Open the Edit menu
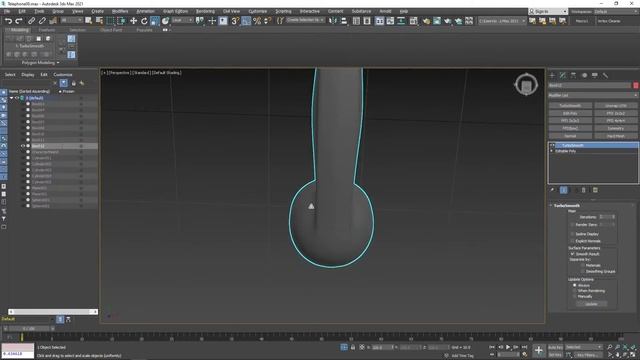 [x=22, y=11]
